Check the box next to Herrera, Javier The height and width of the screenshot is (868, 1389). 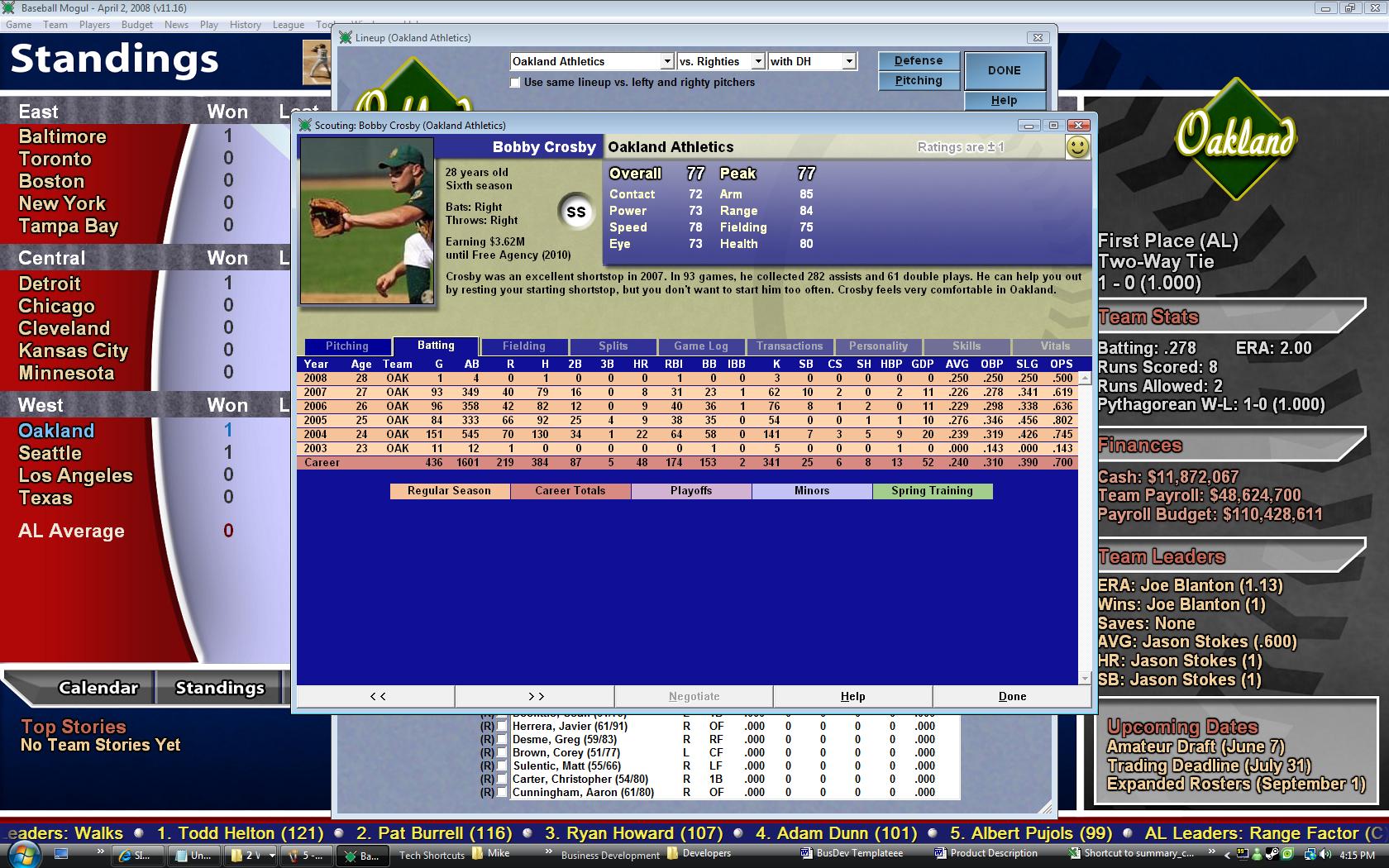(502, 726)
